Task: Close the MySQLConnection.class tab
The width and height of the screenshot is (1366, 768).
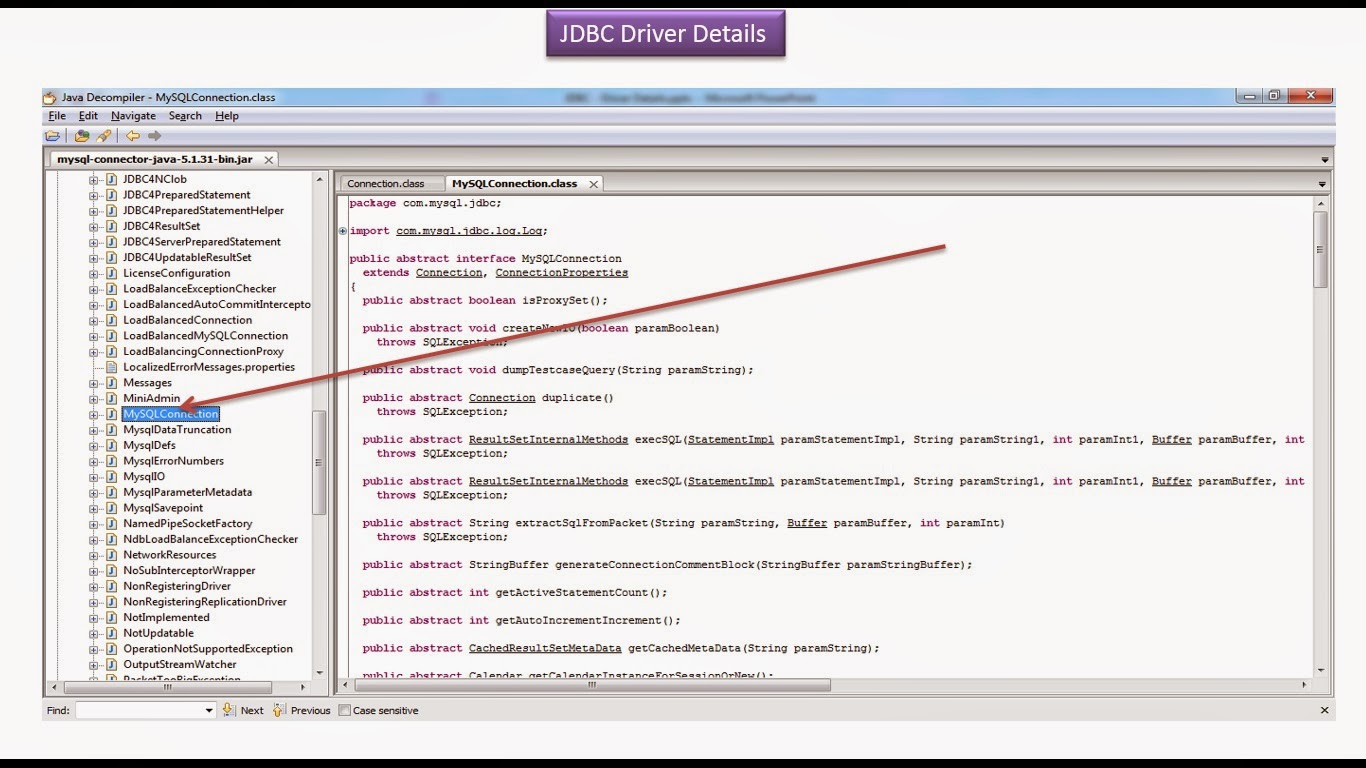Action: tap(593, 184)
